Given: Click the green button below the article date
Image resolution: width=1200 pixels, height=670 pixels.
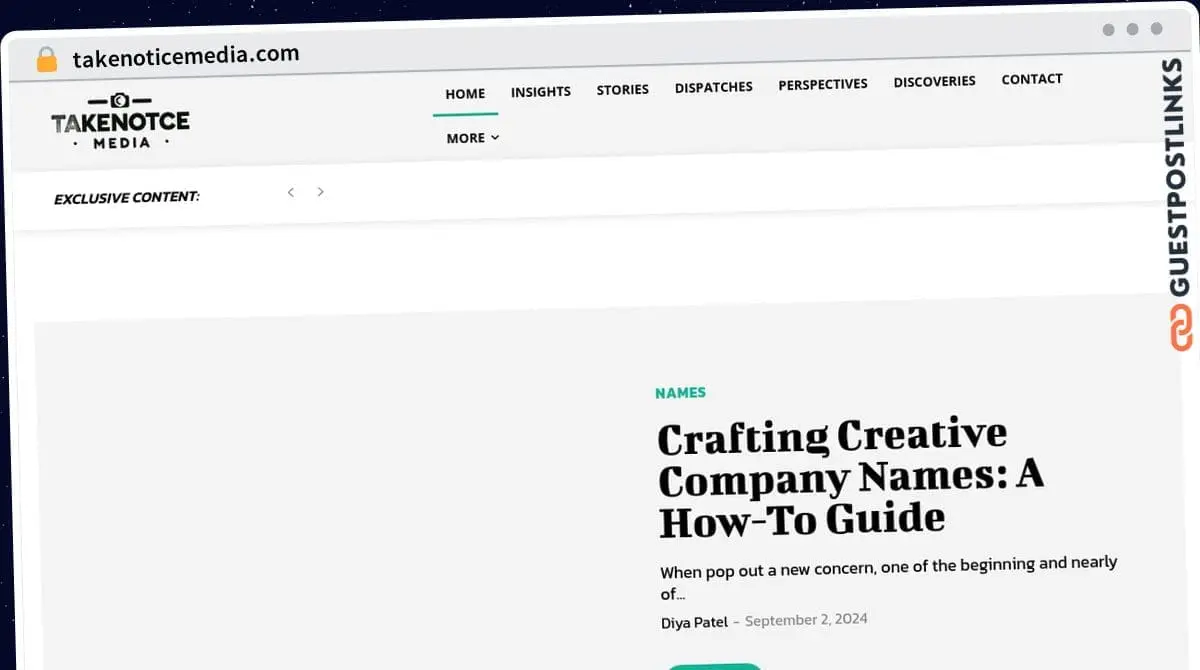Looking at the screenshot, I should point(714,666).
